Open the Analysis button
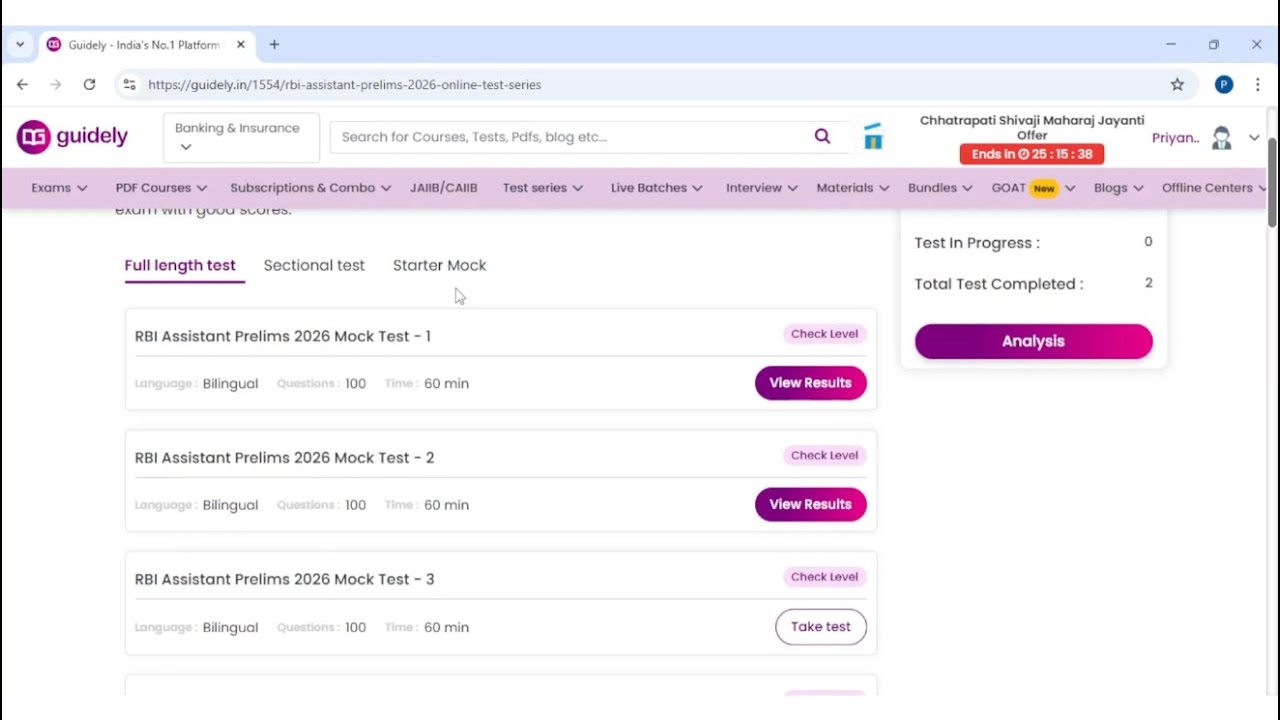 click(x=1033, y=341)
